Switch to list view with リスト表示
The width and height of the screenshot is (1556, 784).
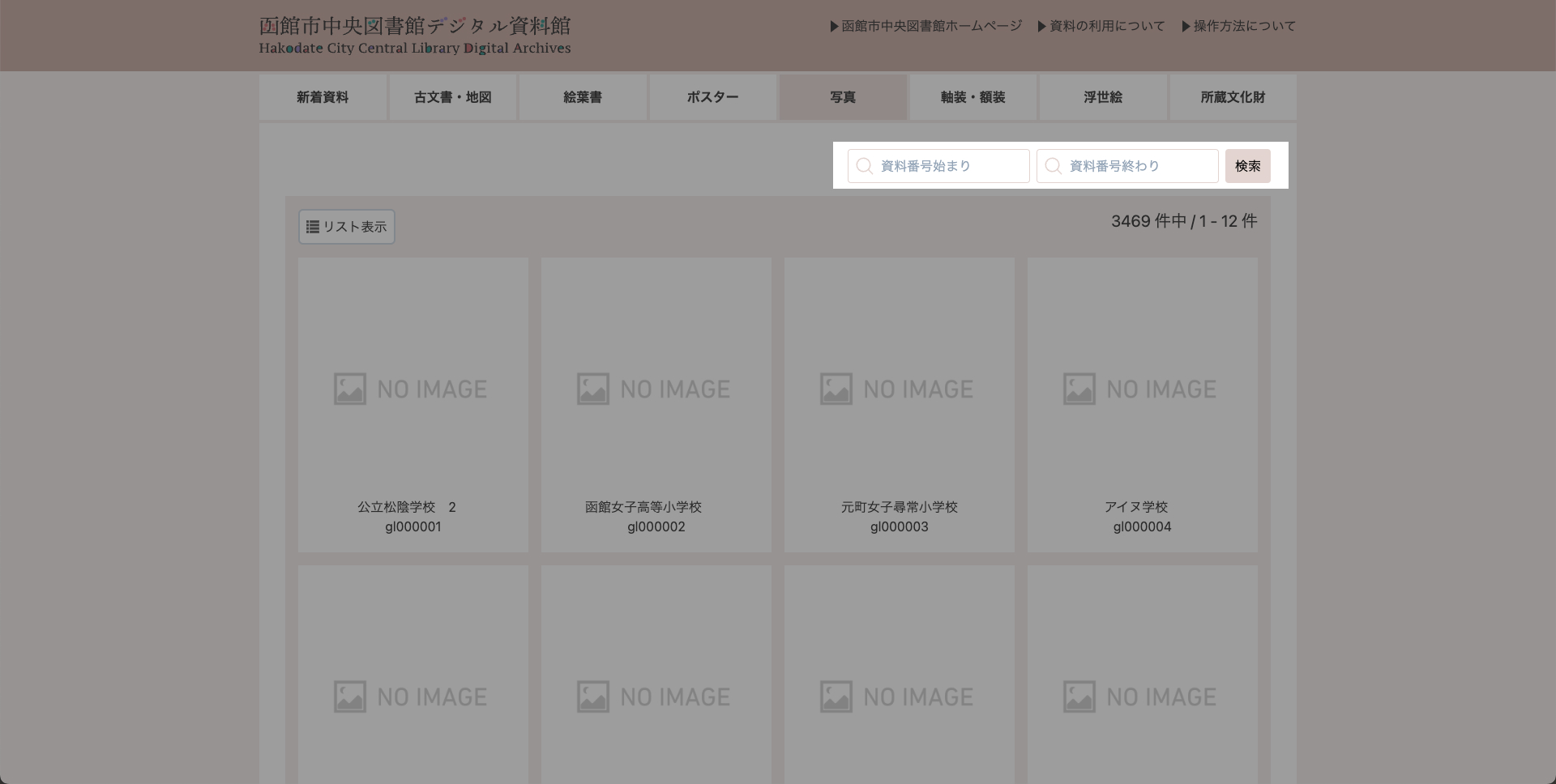pos(347,227)
